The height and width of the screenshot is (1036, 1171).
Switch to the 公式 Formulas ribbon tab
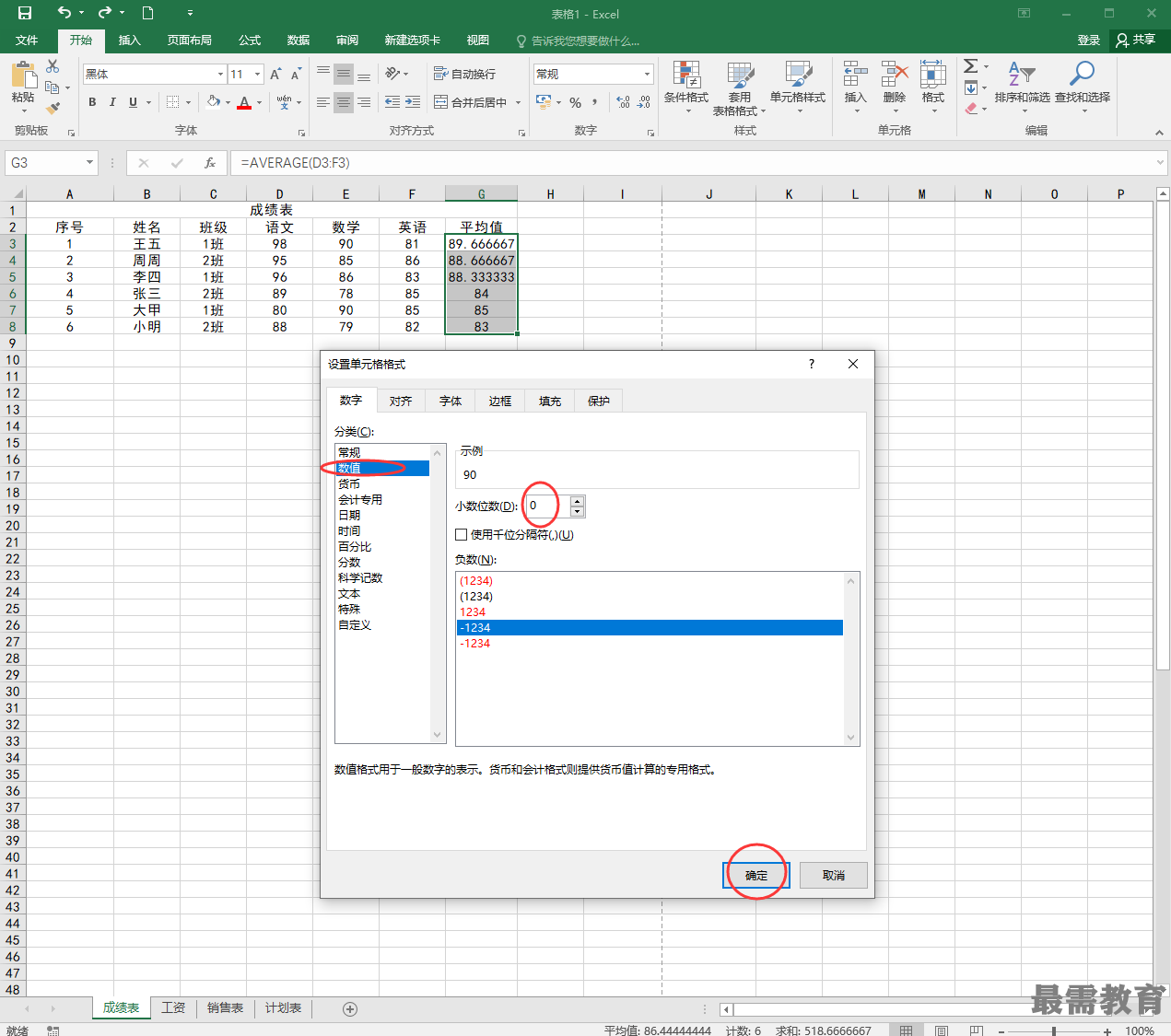point(250,41)
